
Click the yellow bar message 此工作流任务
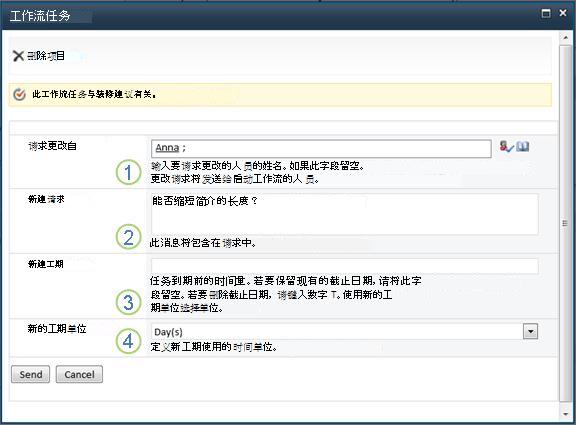[x=94, y=94]
